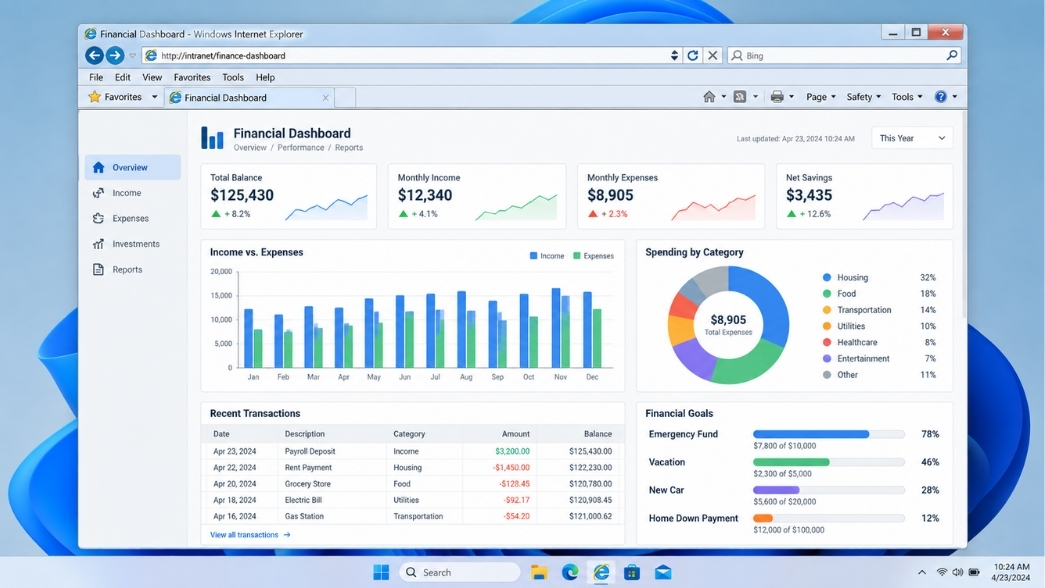Expand the This Year period dropdown

912,138
